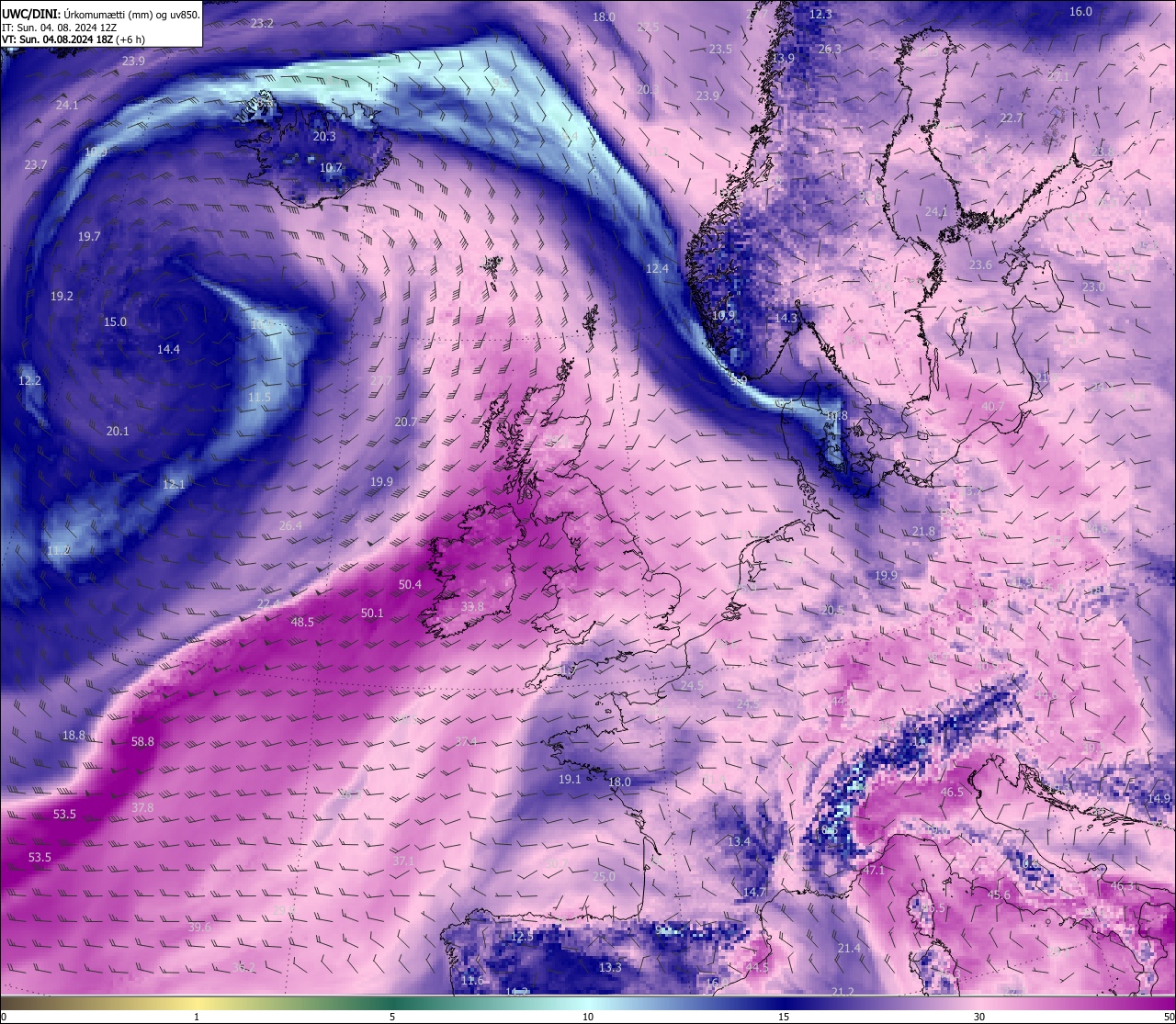The image size is (1176, 1024).
Task: Click the 50.4 value west of Ireland
Action: 410,584
